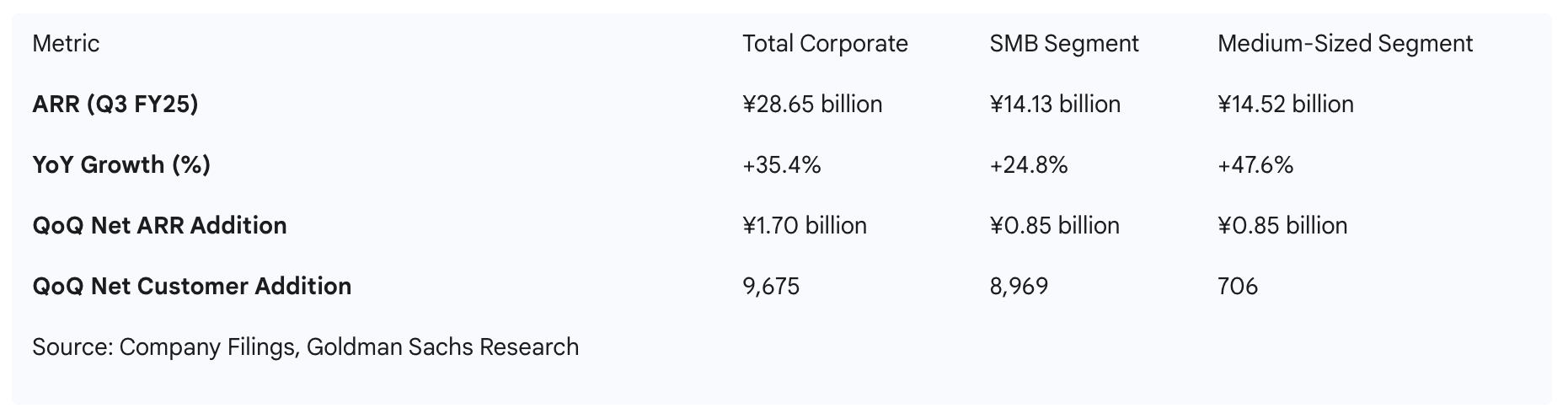Select the +47.6% Medium-Sized growth cell
Viewport: 1568px width, 419px height.
(x=1255, y=165)
